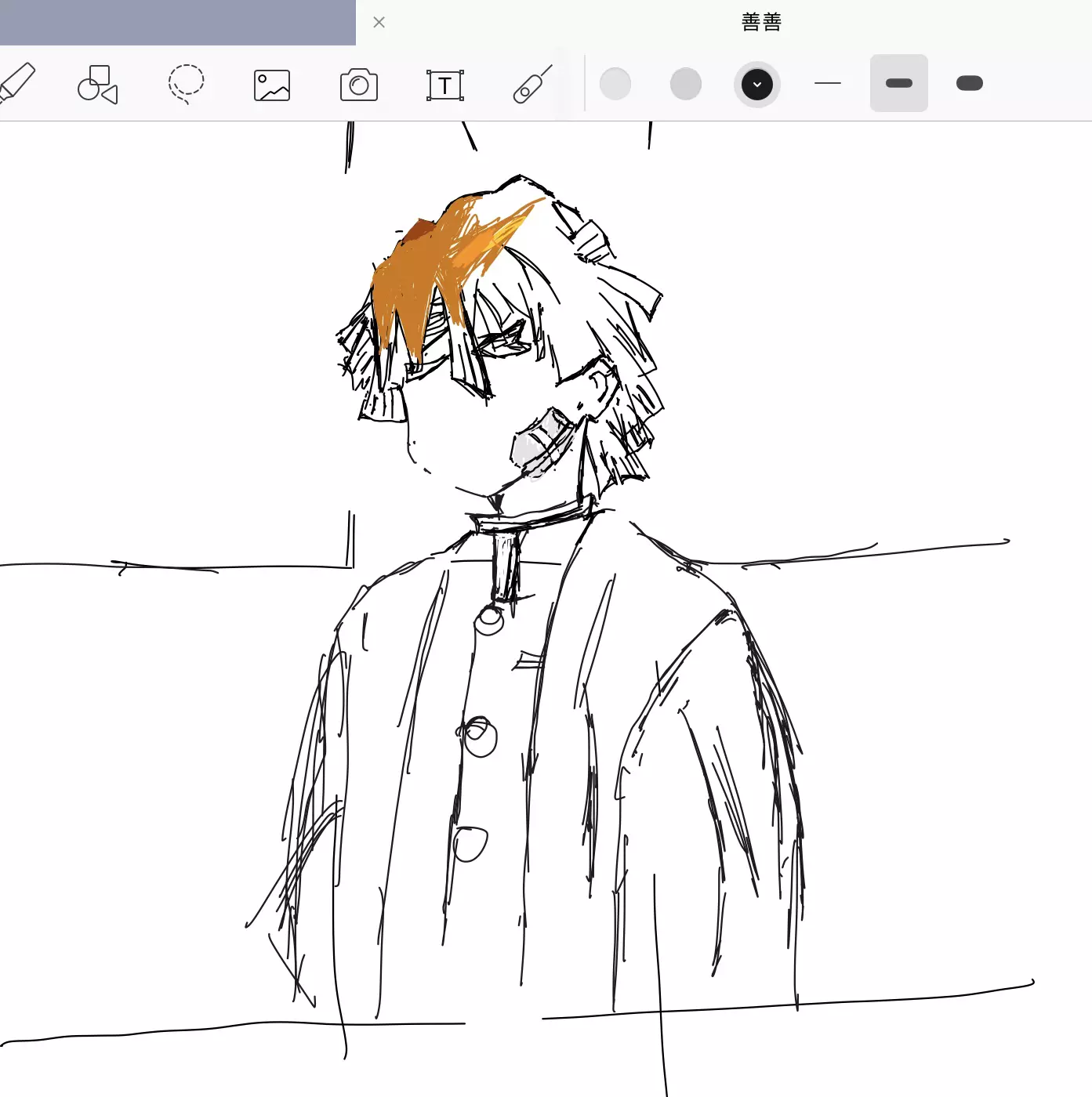
Task: Open the black color swatch dropdown
Action: point(757,84)
